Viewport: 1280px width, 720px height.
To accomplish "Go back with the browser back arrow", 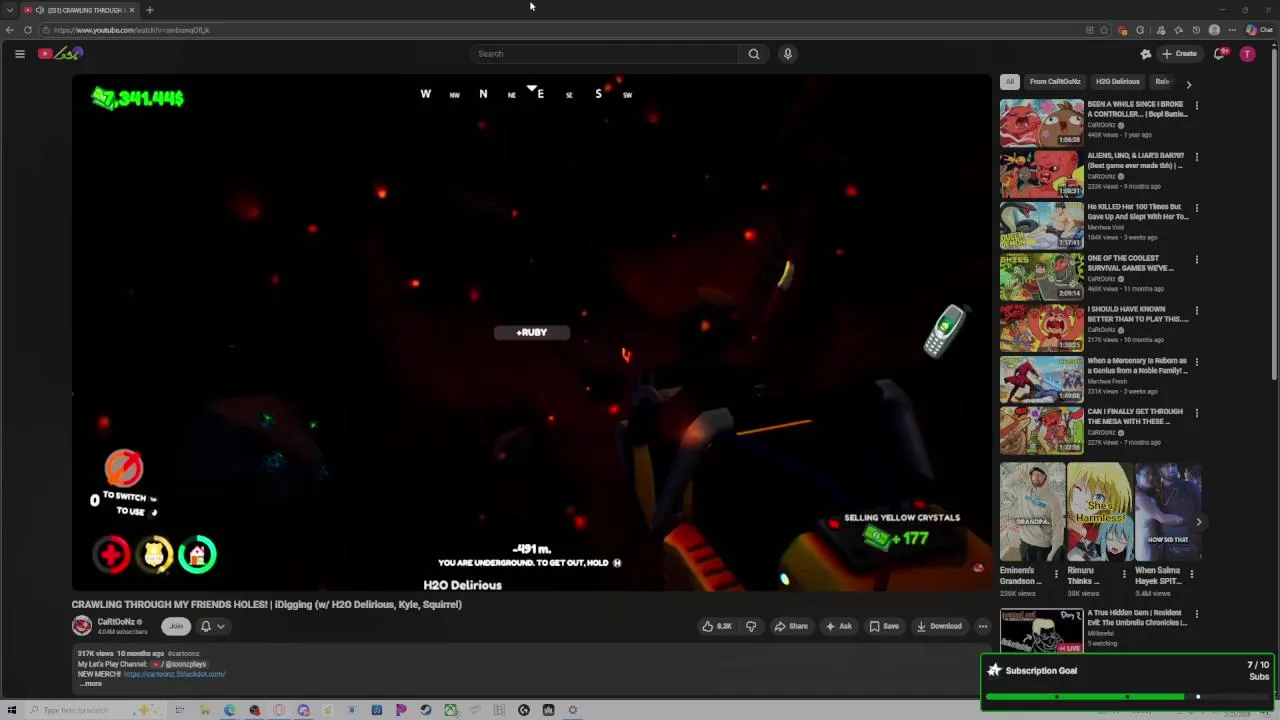I will (x=10, y=30).
